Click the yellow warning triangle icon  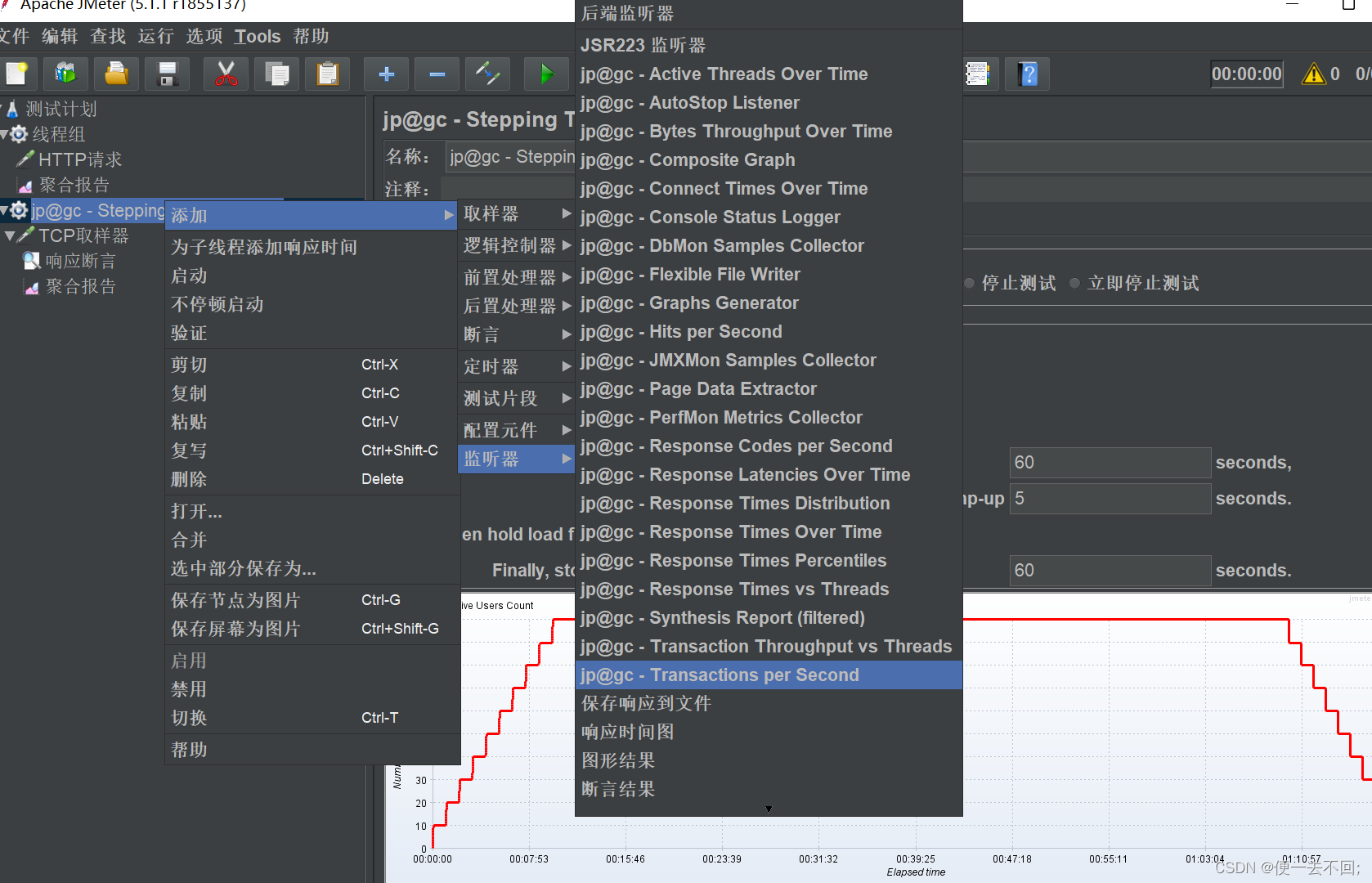point(1314,74)
